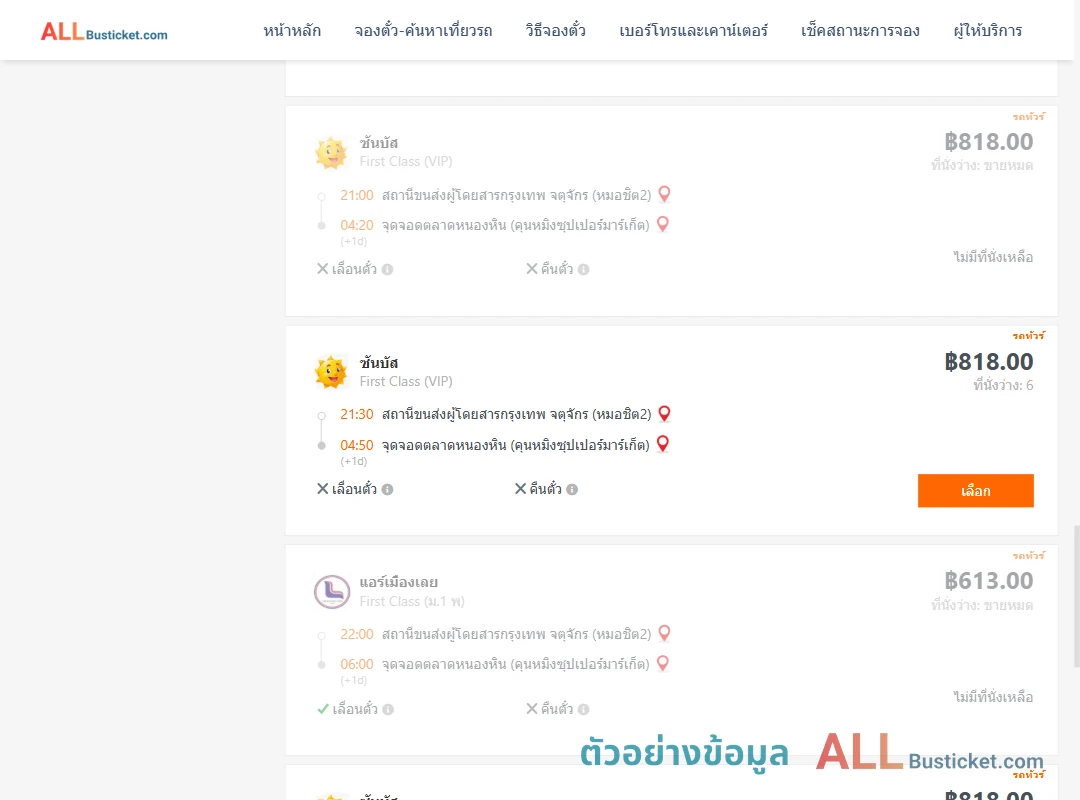Click รถทัวร์ tag on แอร์เมืองเลย card
The width and height of the screenshot is (1080, 800).
point(1028,555)
